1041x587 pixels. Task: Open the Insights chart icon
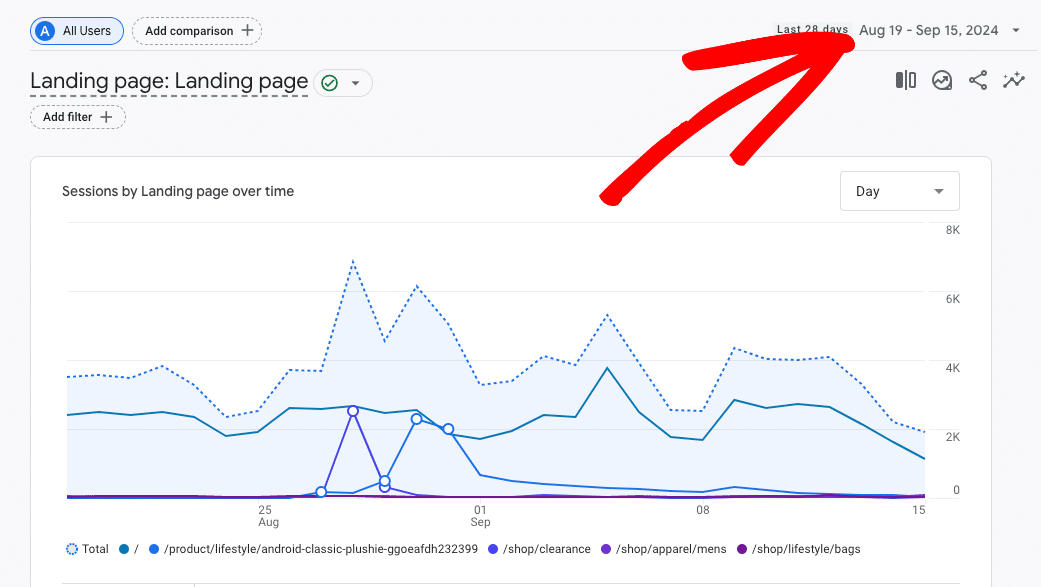[x=942, y=81]
